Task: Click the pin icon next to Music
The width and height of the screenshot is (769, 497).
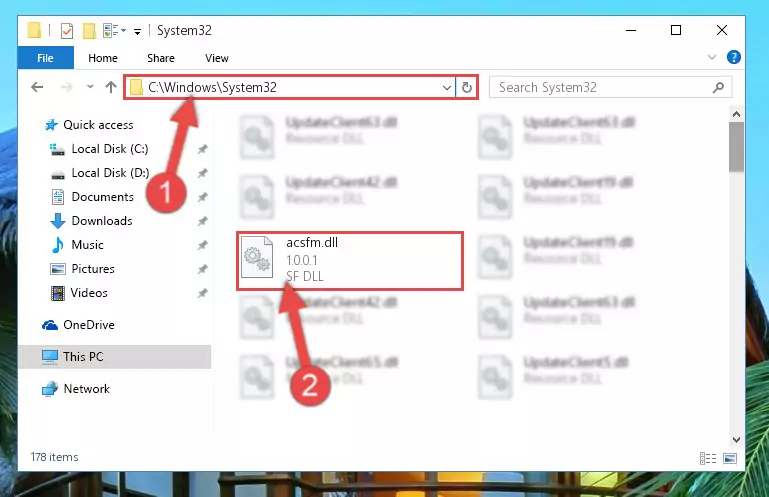Action: click(202, 245)
